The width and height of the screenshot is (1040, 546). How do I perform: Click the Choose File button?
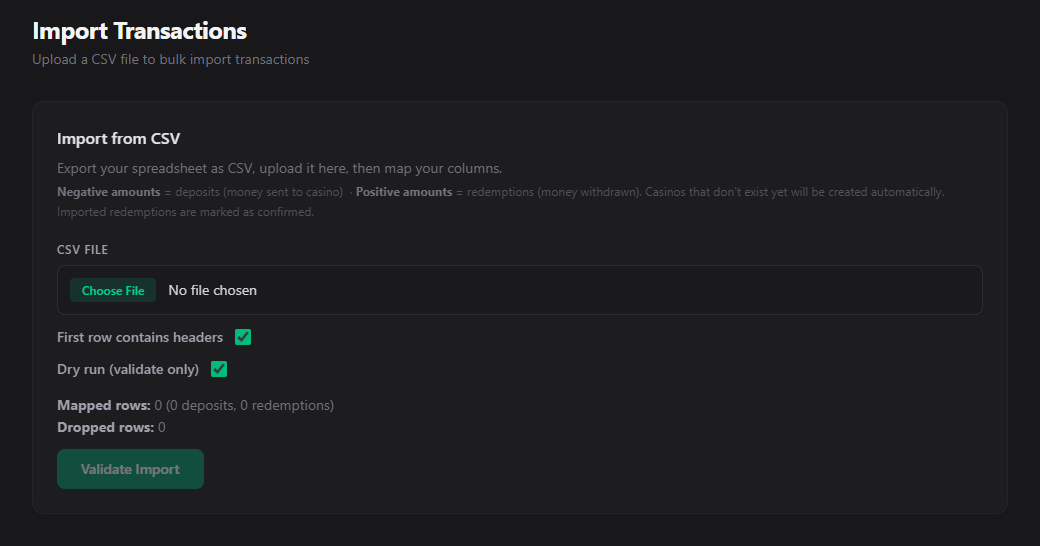(113, 290)
